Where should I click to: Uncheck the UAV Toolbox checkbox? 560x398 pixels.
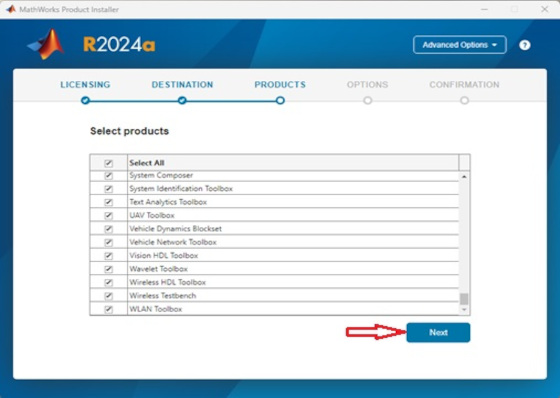108,215
